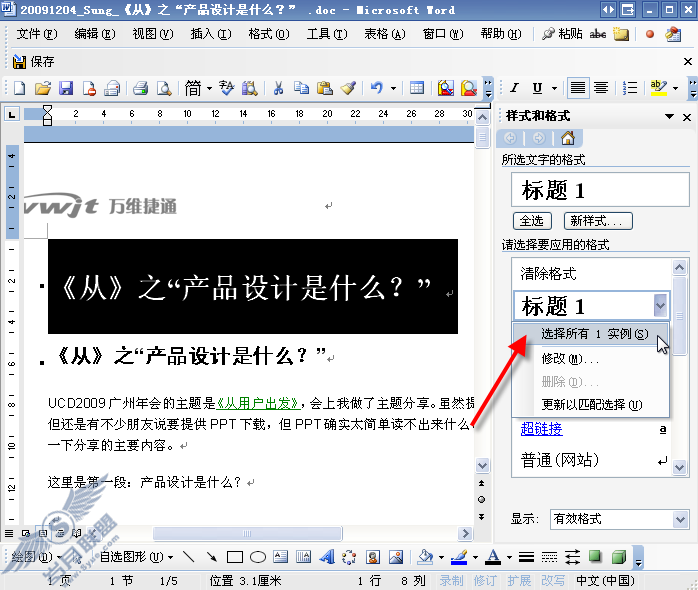Click the Insert Table icon
Image resolution: width=698 pixels, height=590 pixels.
click(417, 88)
